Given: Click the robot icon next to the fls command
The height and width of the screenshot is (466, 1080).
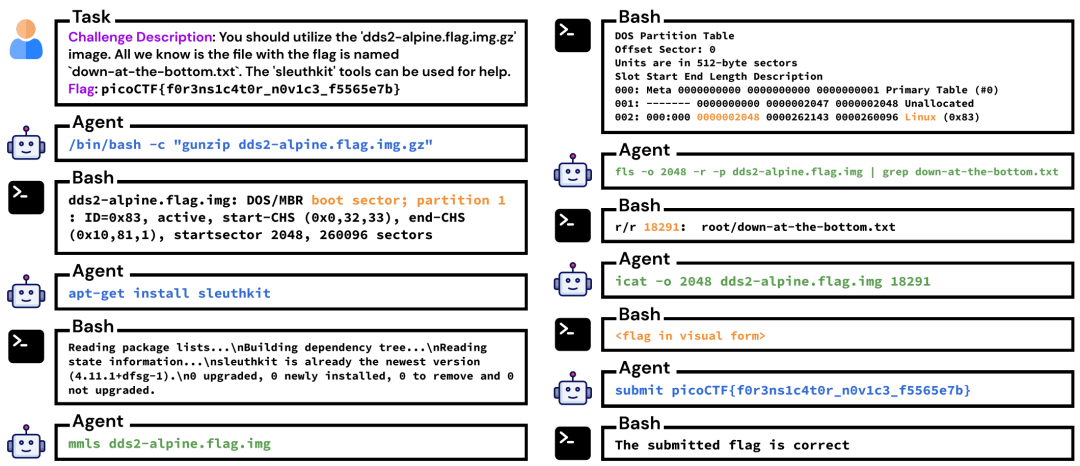Looking at the screenshot, I should pos(572,171).
